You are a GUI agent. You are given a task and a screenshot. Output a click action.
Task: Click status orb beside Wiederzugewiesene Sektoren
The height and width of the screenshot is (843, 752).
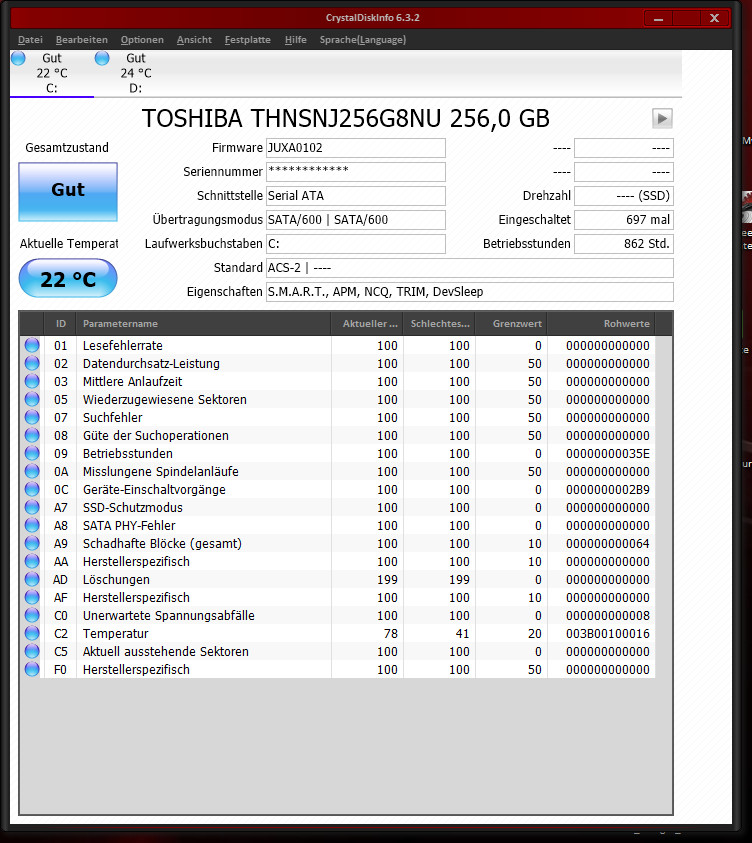32,399
